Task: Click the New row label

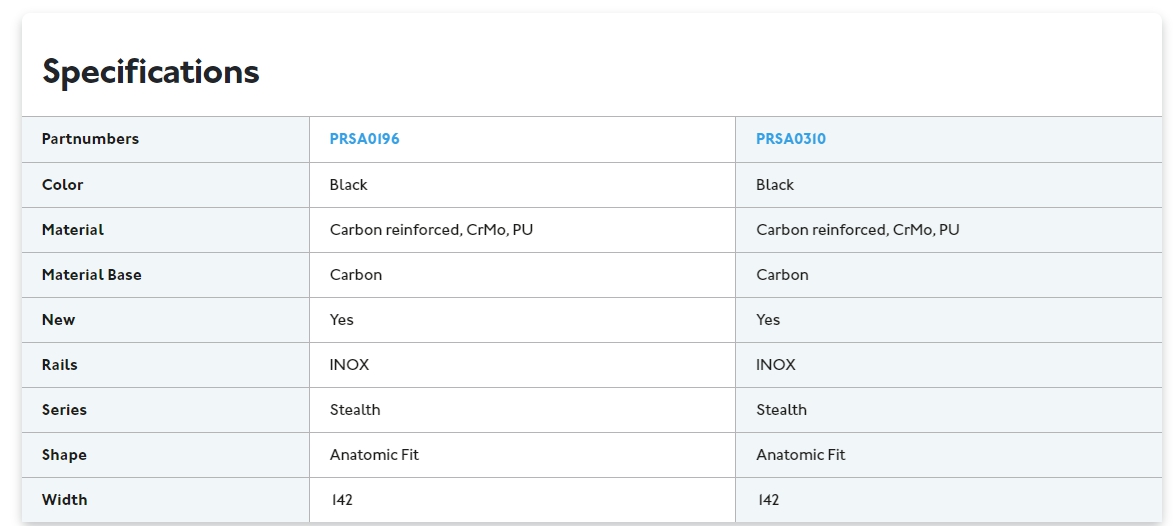Action: point(58,319)
